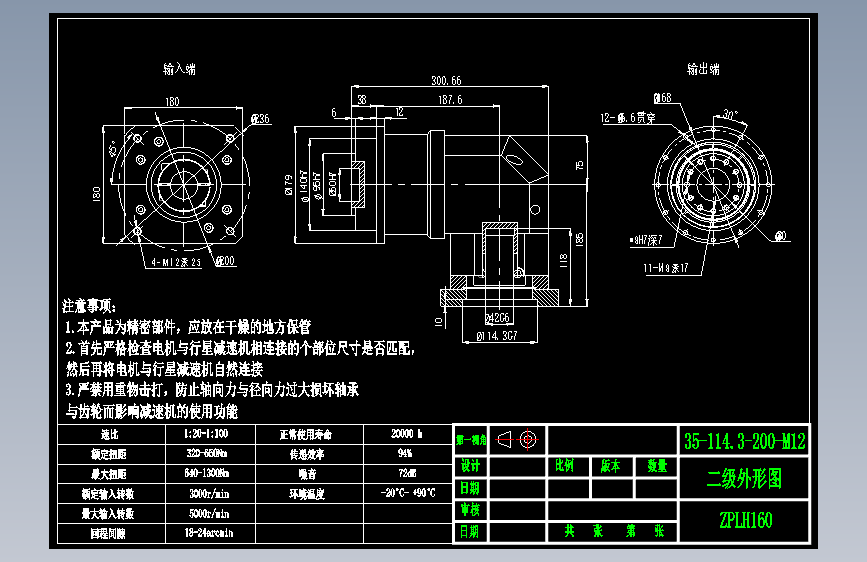Click the 'Ø114.3G7' diameter dimension
Screen dimensions: 867x562
pos(497,336)
